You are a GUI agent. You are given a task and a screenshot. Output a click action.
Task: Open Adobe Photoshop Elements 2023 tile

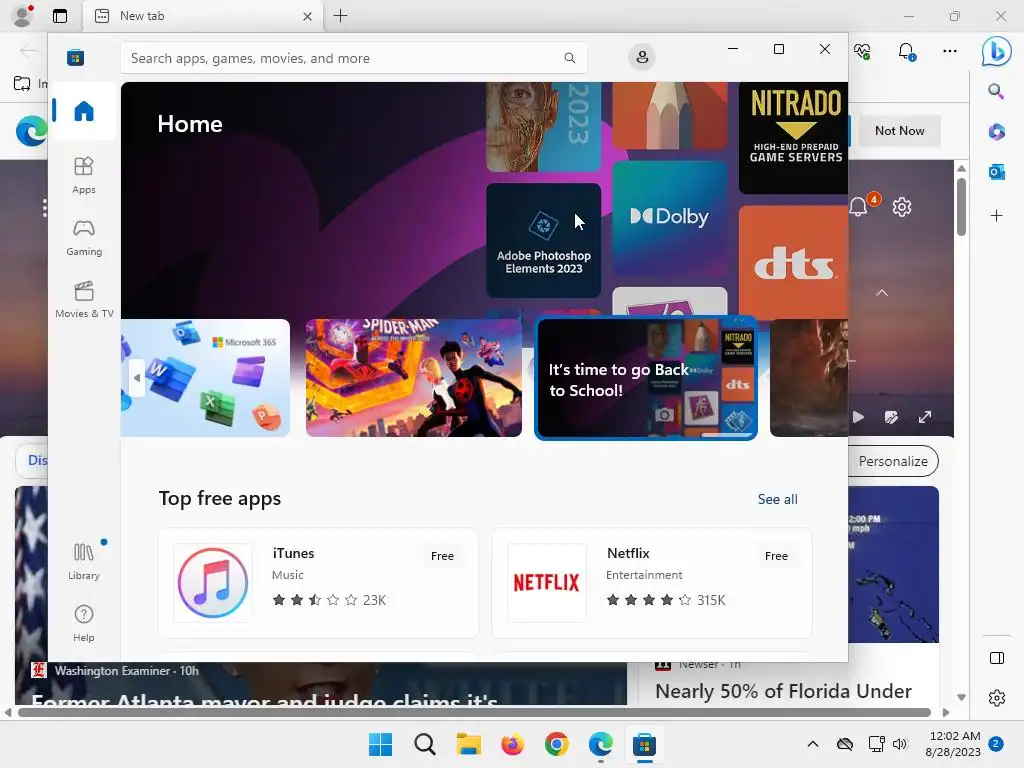click(543, 240)
